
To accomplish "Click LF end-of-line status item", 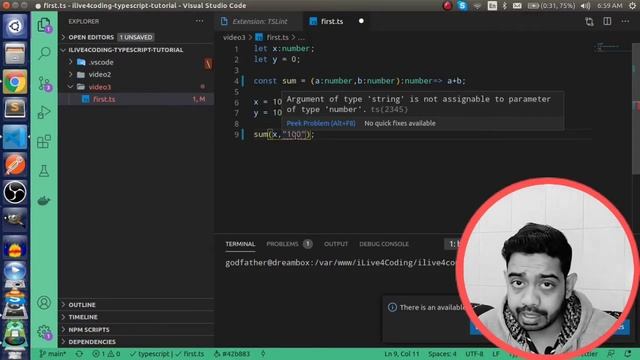I will point(496,354).
